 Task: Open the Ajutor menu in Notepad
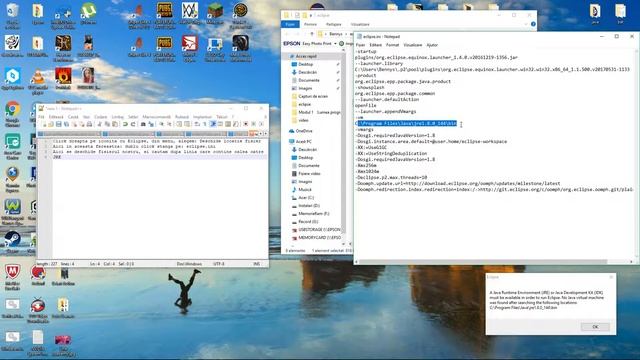[432, 45]
